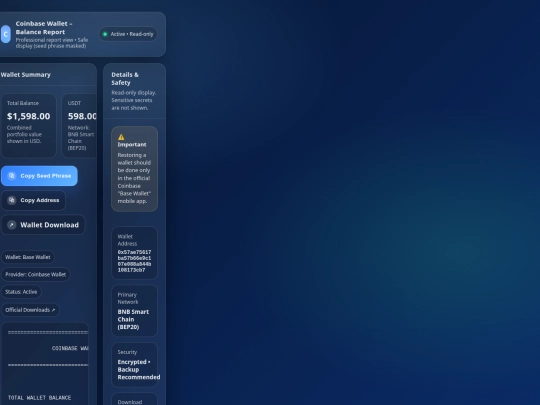Click the wallet address 0x57ae75617 text
The image size is (540, 405).
pyautogui.click(x=134, y=261)
